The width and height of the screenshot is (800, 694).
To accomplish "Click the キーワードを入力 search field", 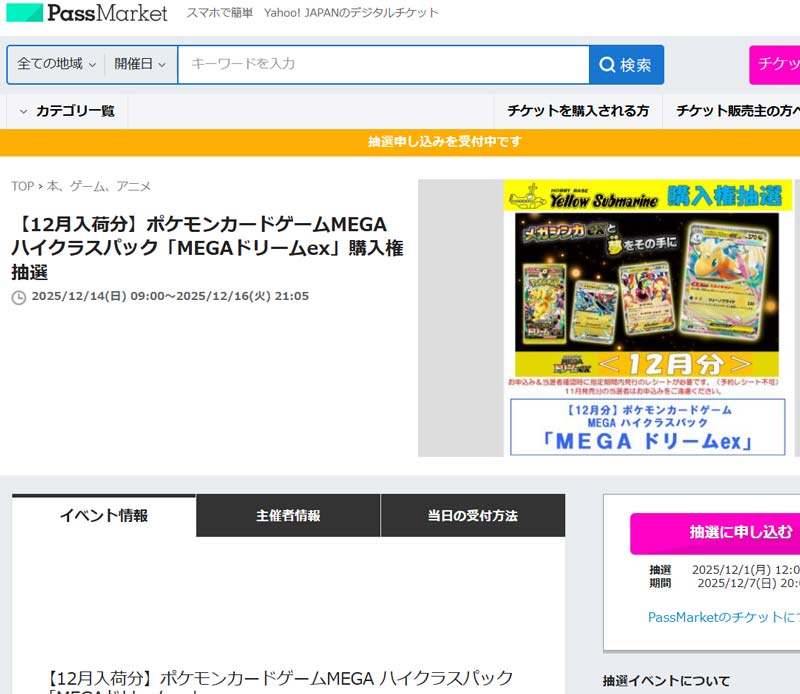I will coord(383,64).
